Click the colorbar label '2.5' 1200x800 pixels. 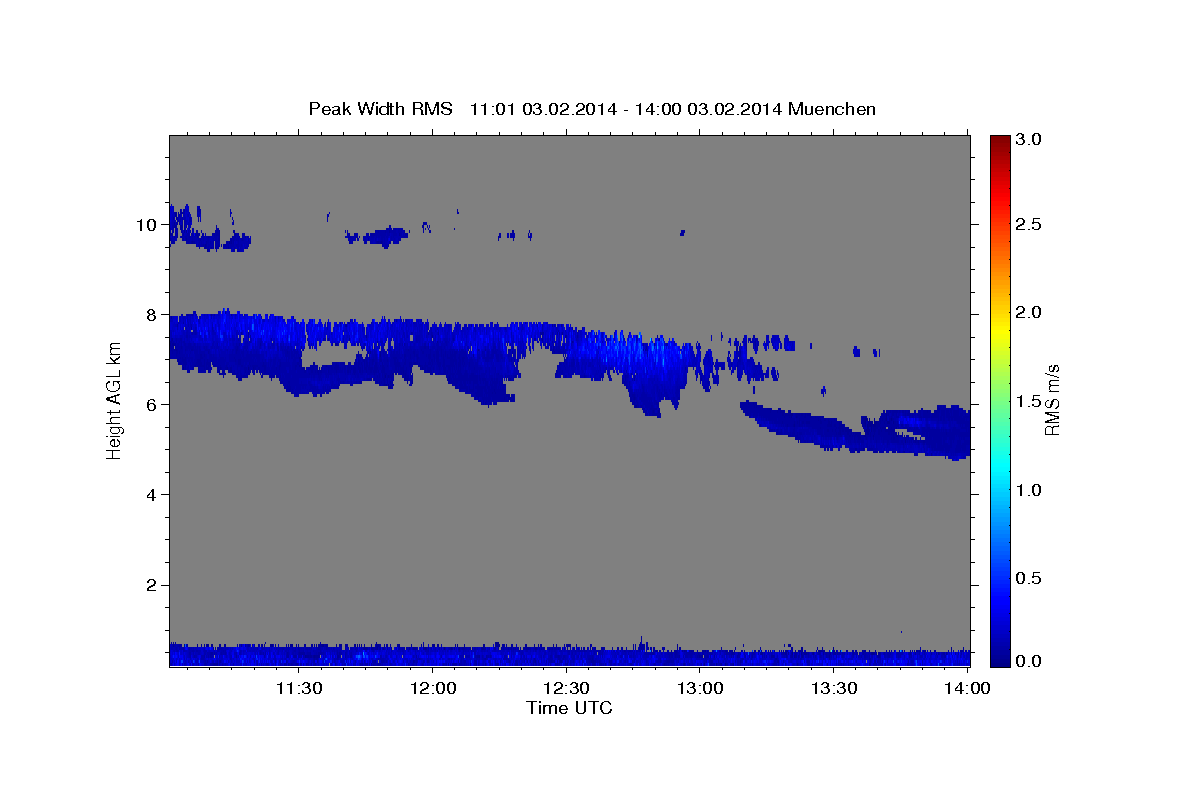coord(1029,224)
